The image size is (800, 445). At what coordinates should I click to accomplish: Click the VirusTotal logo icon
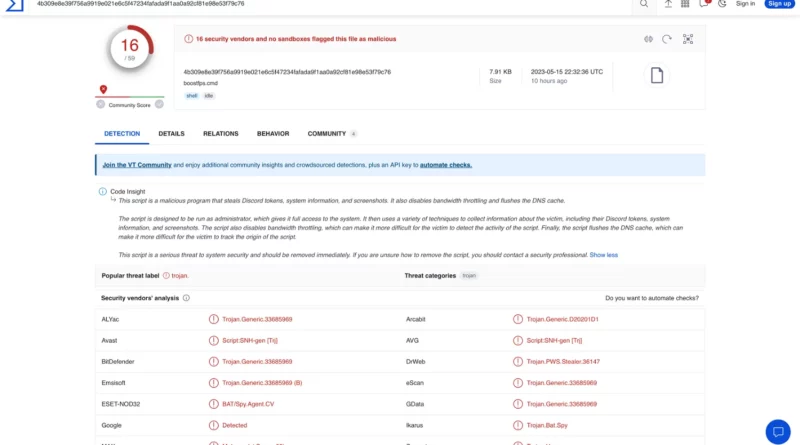(x=14, y=5)
